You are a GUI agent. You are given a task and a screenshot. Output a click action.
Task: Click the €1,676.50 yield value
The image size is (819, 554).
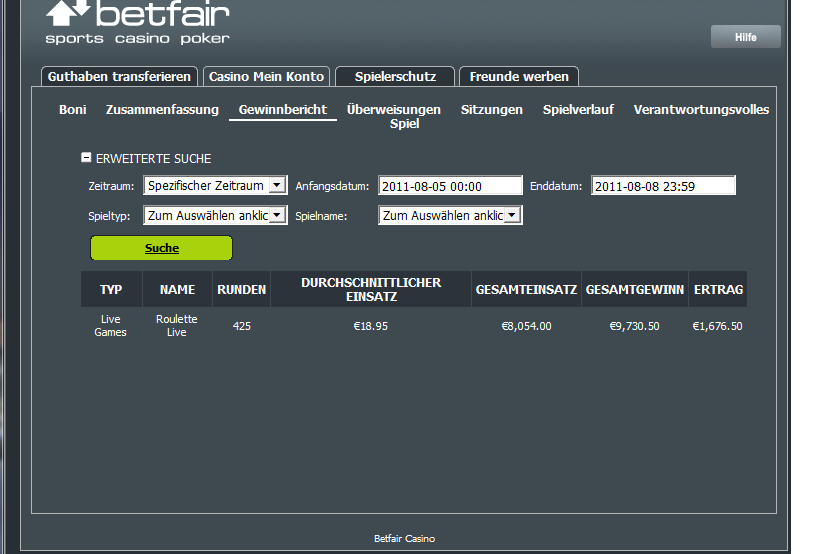[x=717, y=326]
